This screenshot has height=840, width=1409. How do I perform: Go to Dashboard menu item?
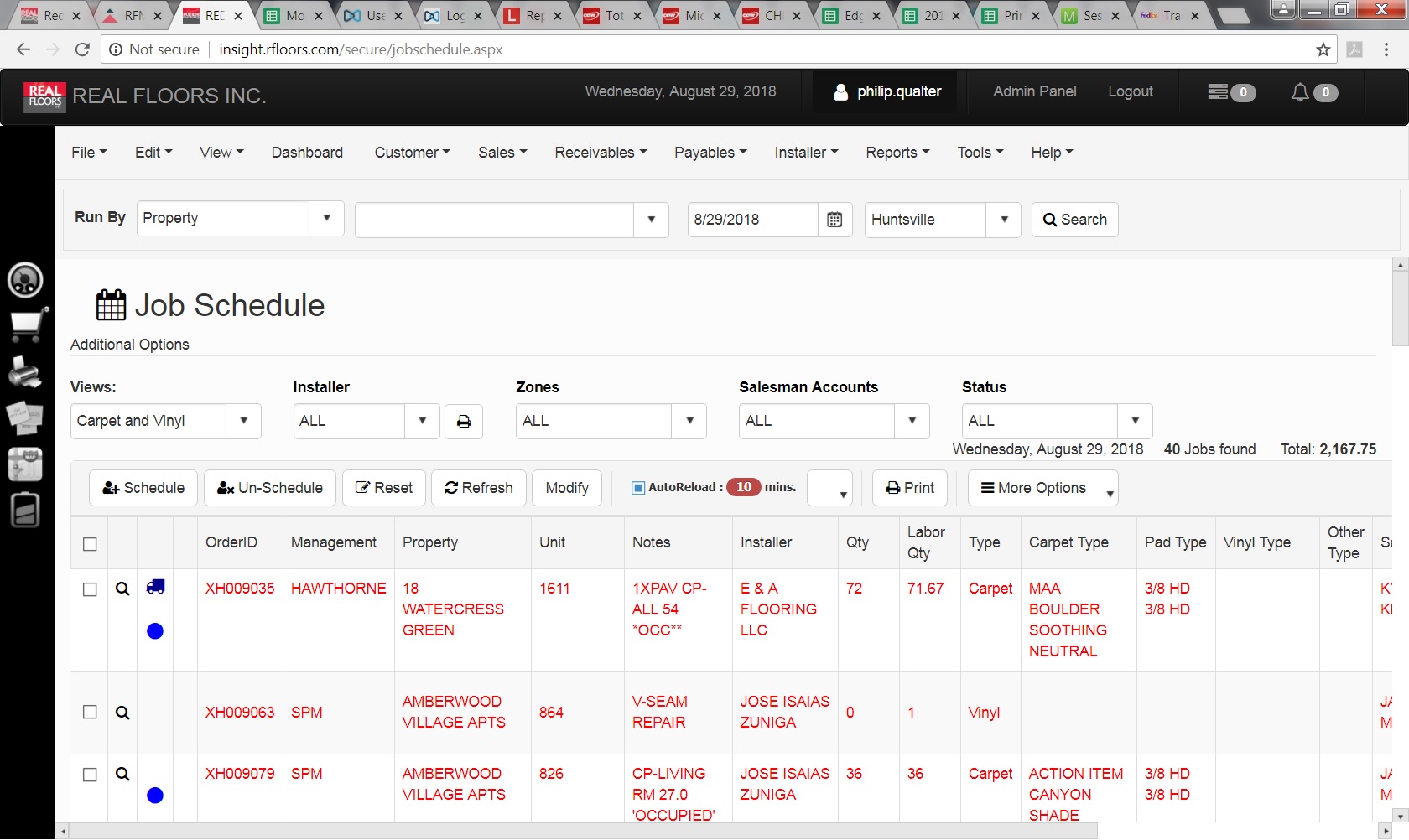[307, 153]
